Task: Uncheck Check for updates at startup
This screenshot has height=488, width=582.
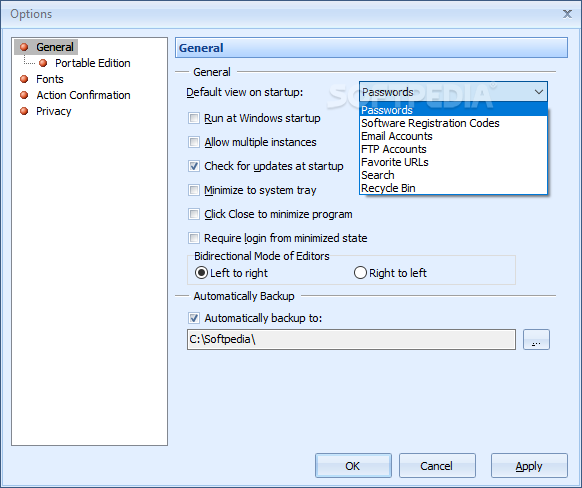Action: (x=194, y=166)
